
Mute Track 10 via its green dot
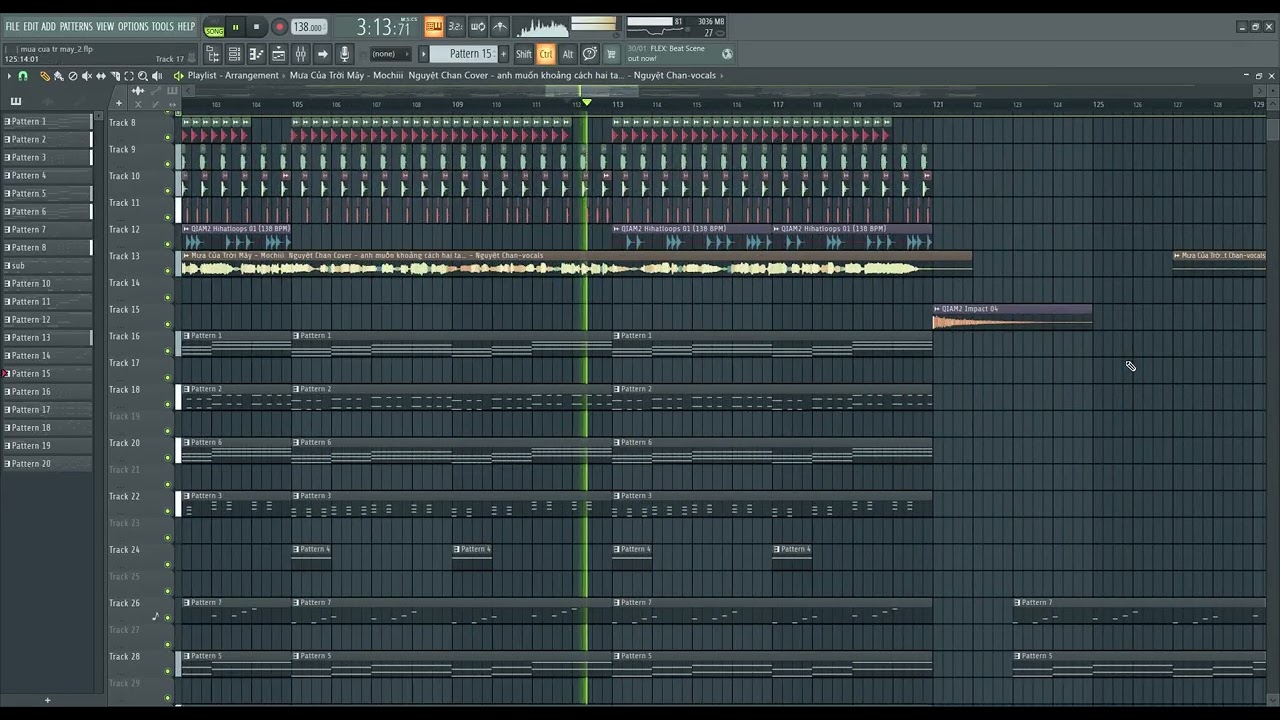pyautogui.click(x=168, y=191)
